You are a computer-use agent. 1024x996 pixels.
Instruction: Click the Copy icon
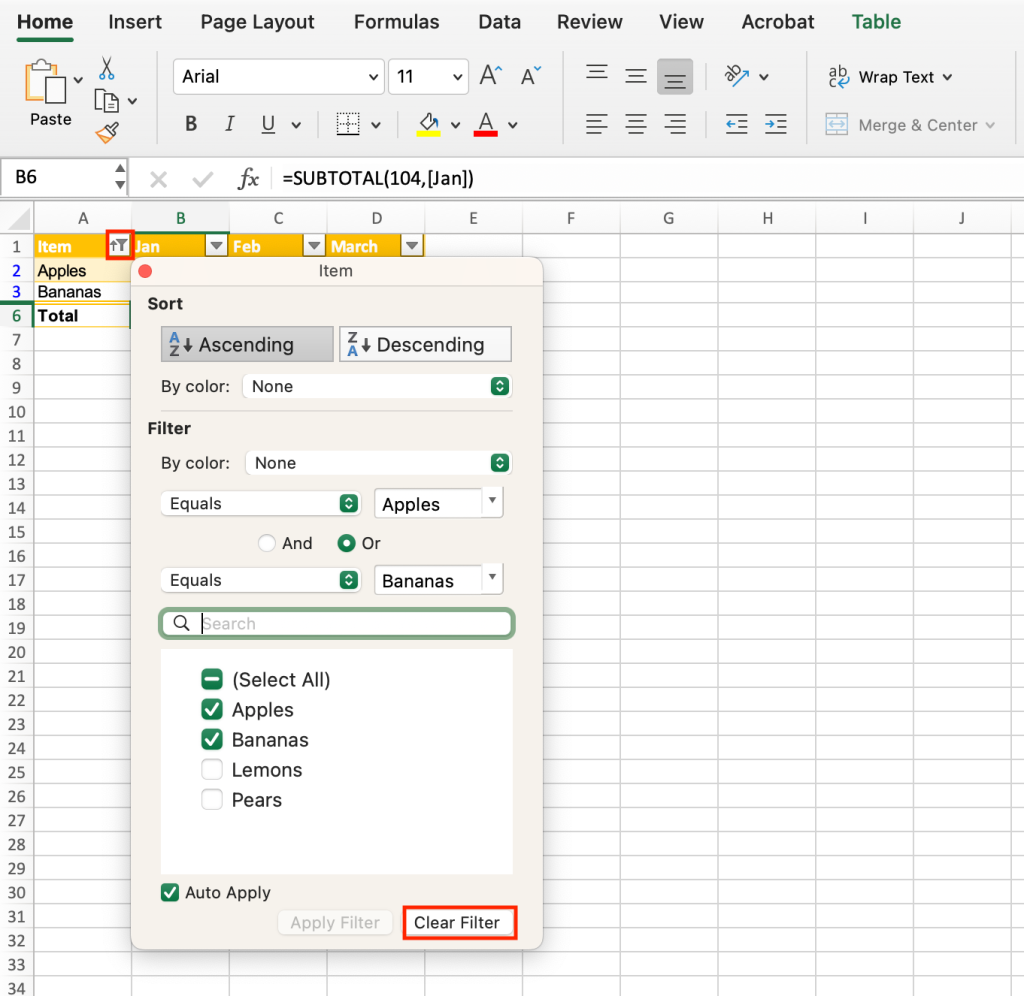106,101
